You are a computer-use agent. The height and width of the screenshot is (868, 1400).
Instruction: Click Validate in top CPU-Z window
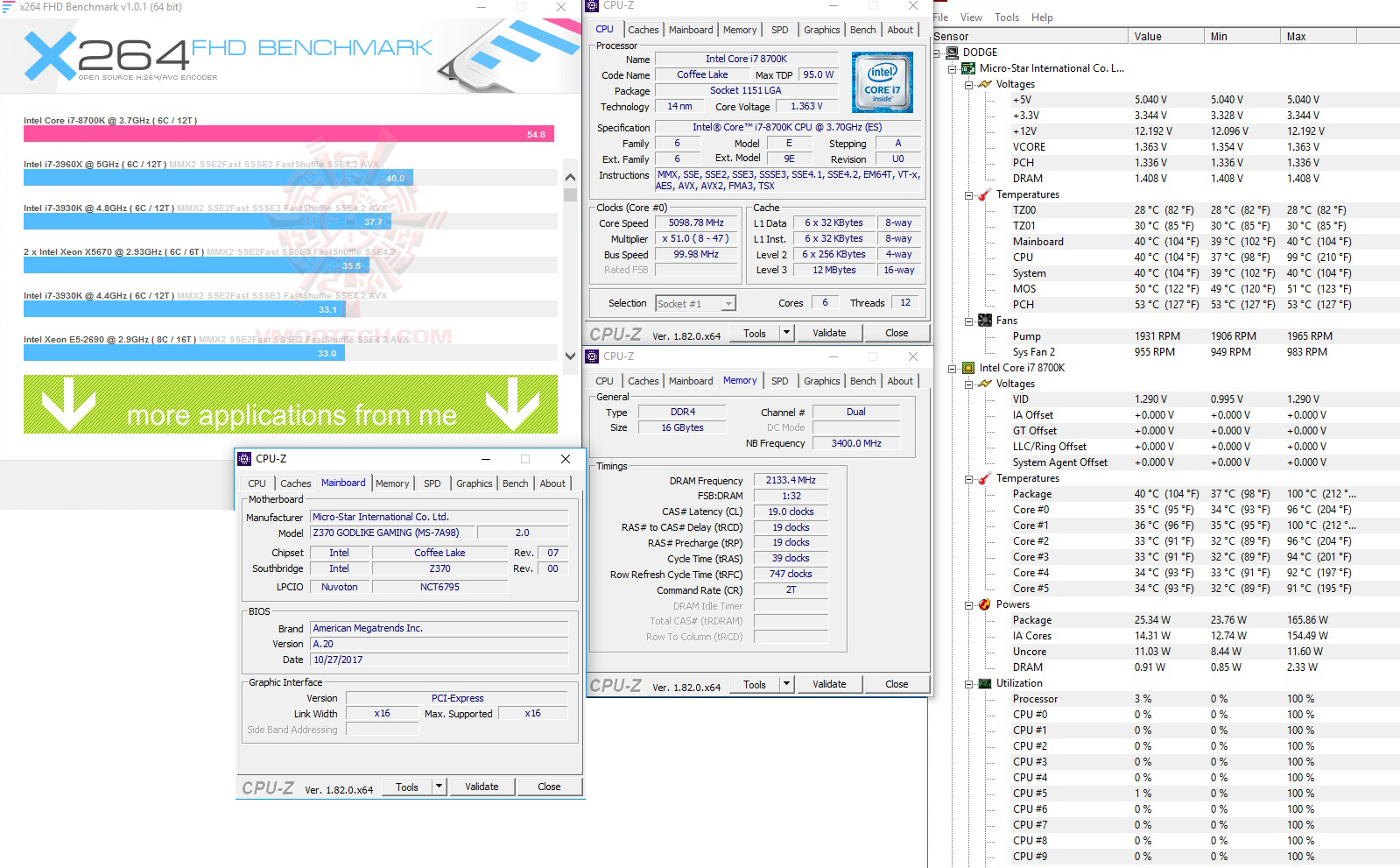click(829, 333)
